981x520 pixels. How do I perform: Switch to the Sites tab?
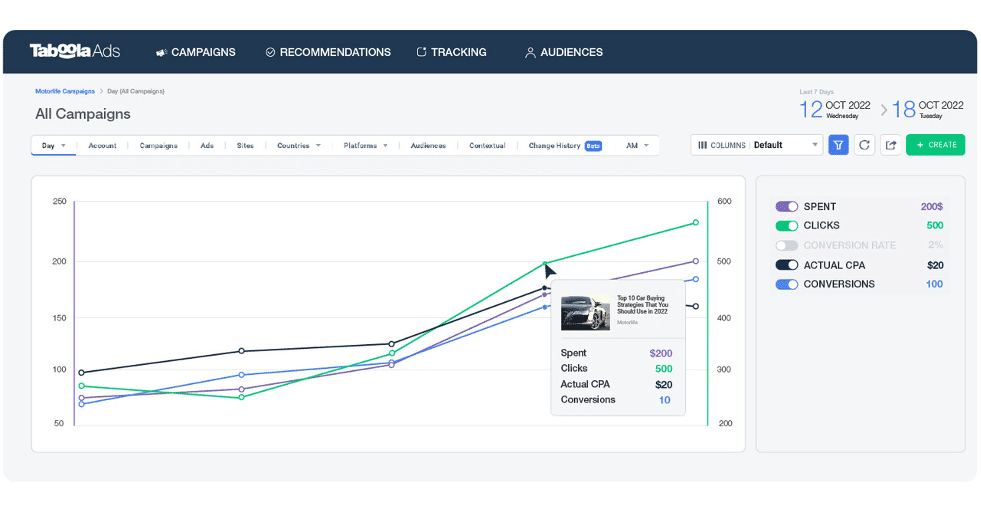pos(245,145)
